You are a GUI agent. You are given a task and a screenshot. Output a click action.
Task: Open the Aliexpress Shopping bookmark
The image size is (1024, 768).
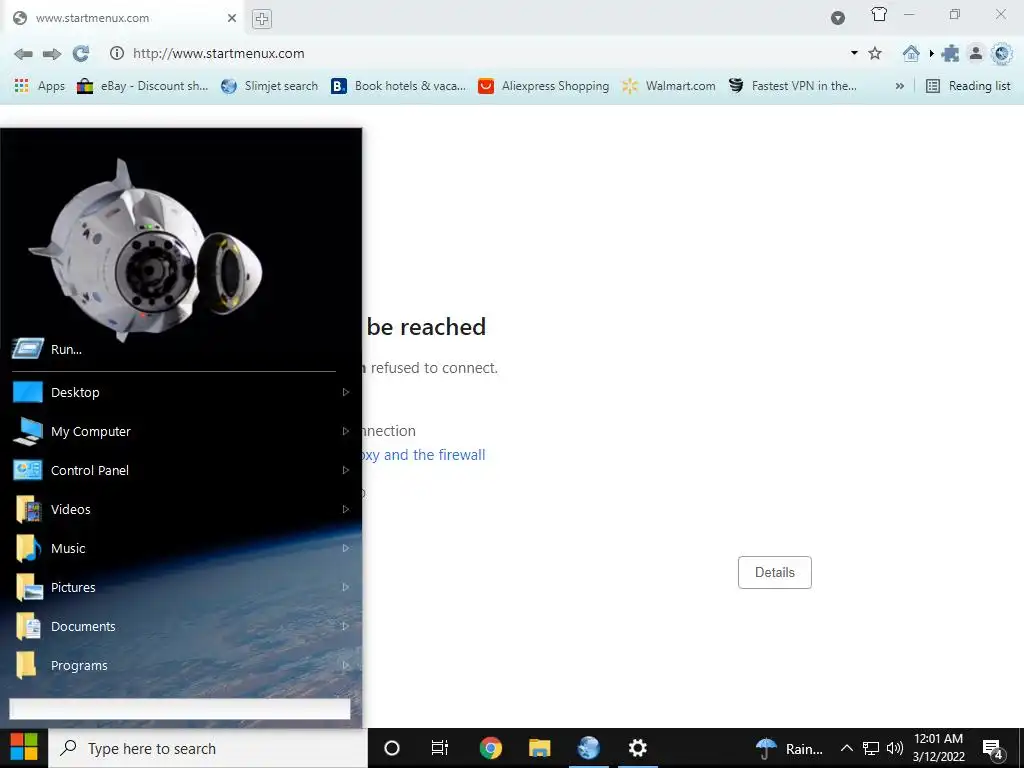(x=543, y=86)
